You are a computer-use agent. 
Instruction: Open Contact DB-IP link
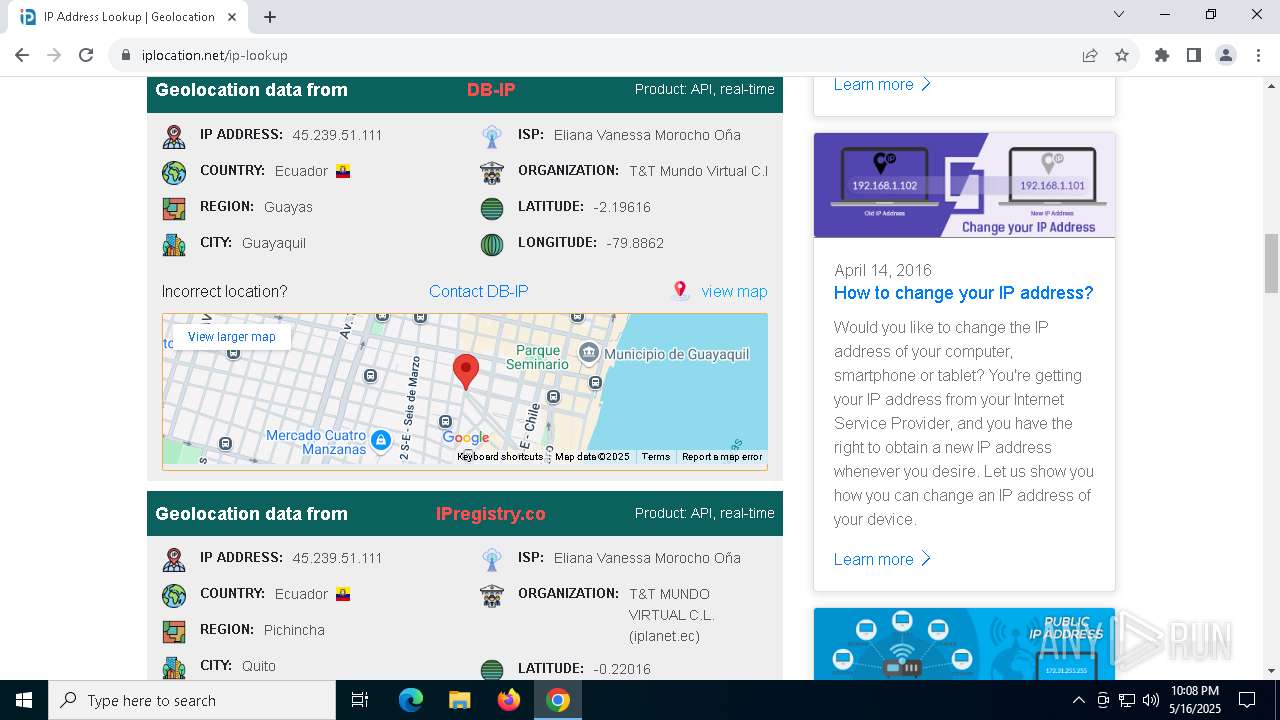478,291
